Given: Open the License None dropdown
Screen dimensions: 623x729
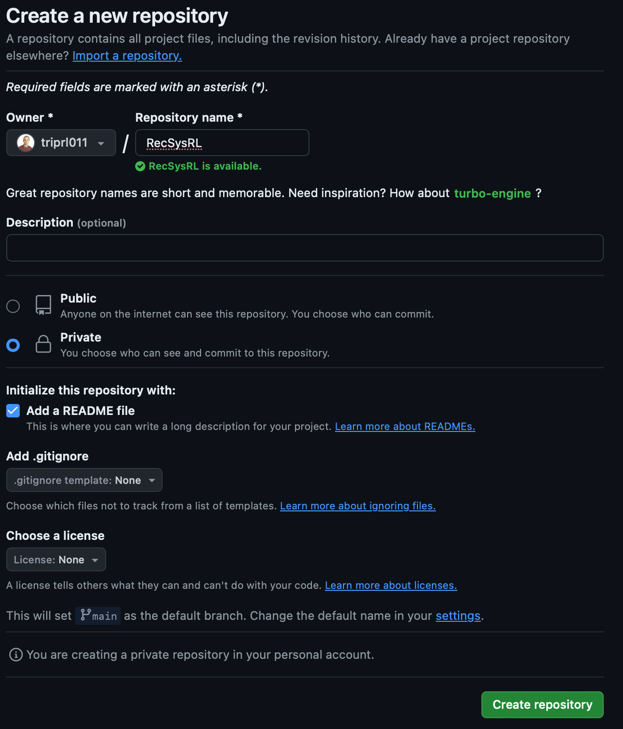Looking at the screenshot, I should [x=56, y=560].
